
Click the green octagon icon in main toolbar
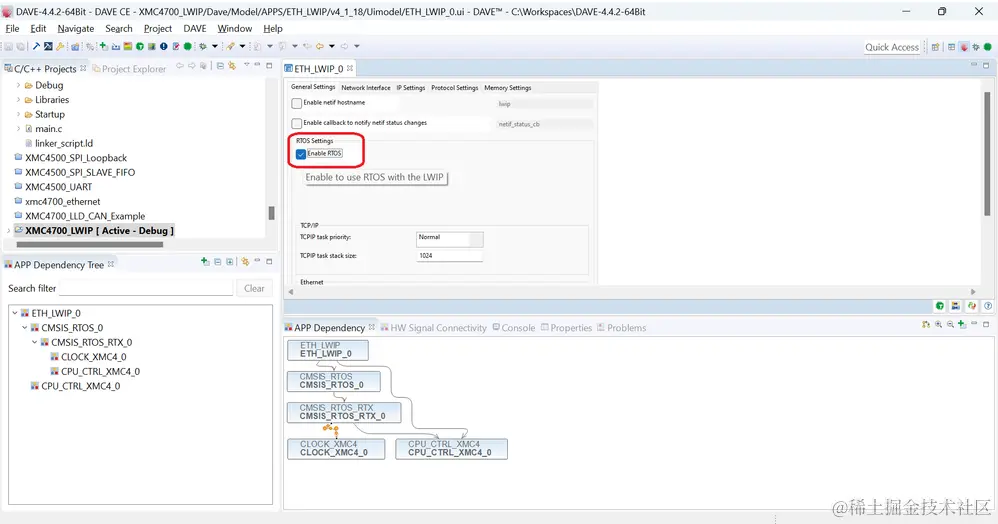[188, 46]
